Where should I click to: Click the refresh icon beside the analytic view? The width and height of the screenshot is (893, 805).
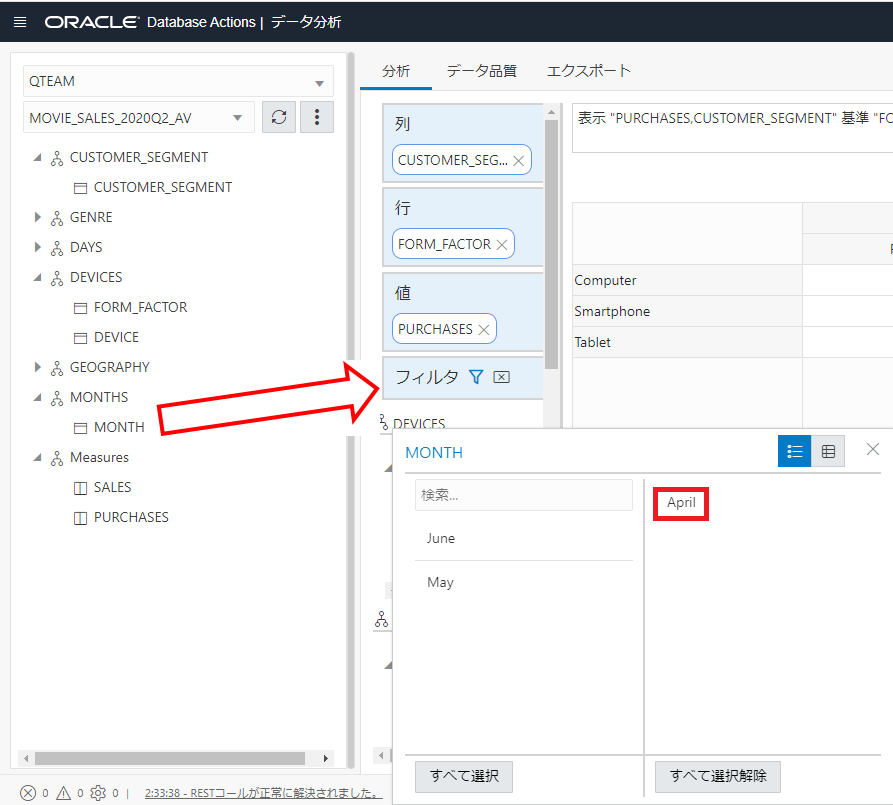point(279,117)
